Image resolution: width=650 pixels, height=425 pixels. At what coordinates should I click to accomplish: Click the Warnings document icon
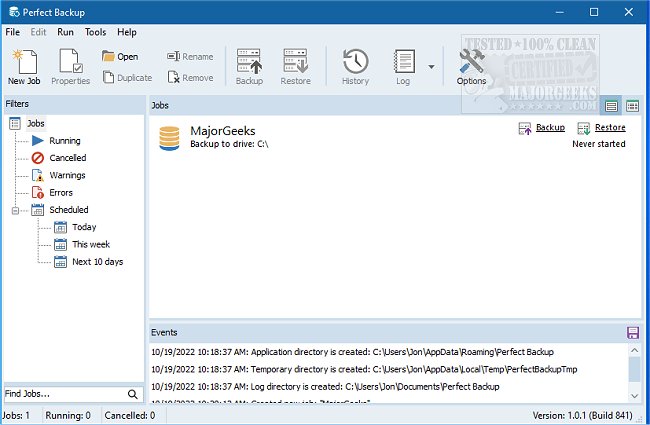(38, 175)
